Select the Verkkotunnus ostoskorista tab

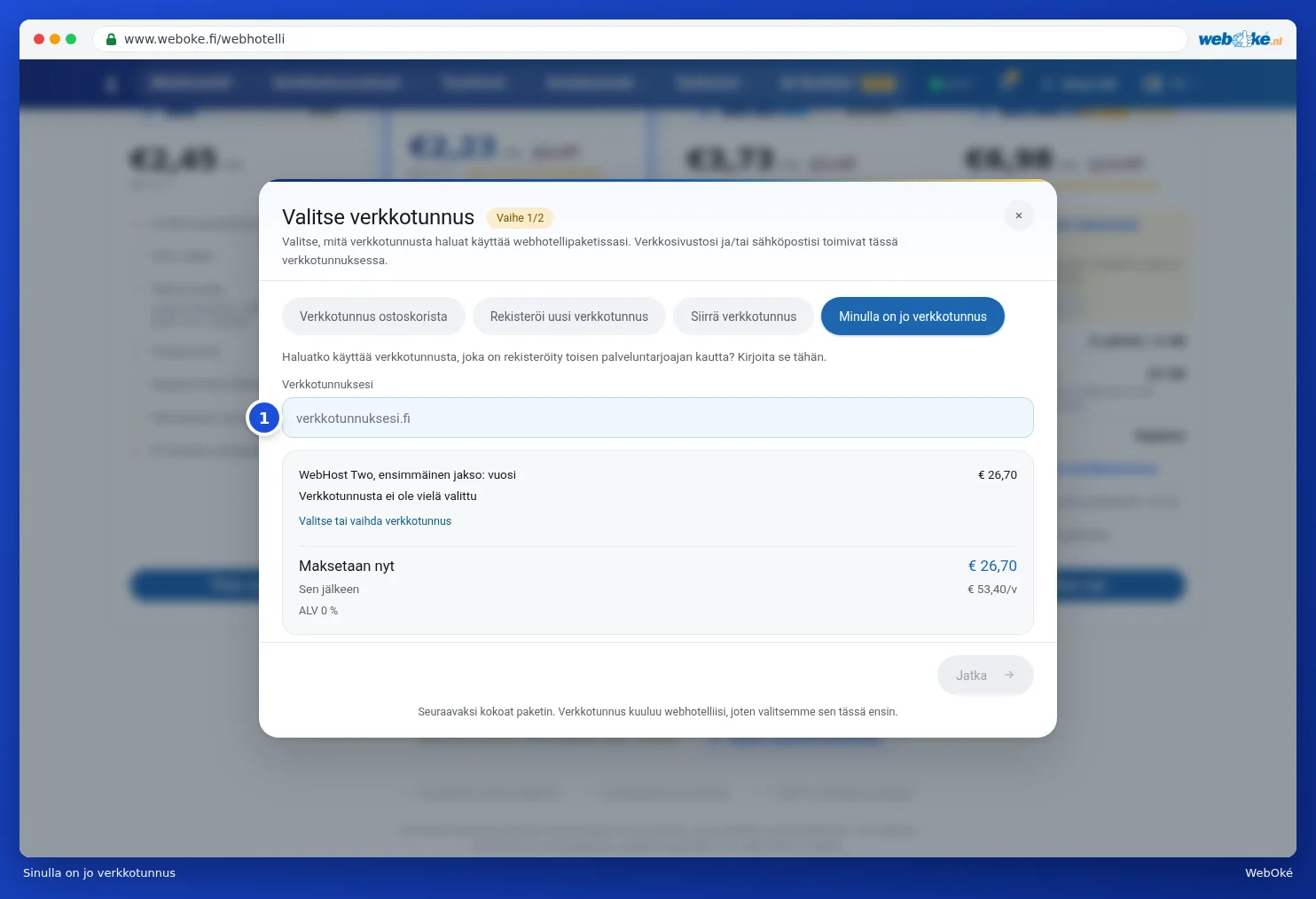(373, 317)
